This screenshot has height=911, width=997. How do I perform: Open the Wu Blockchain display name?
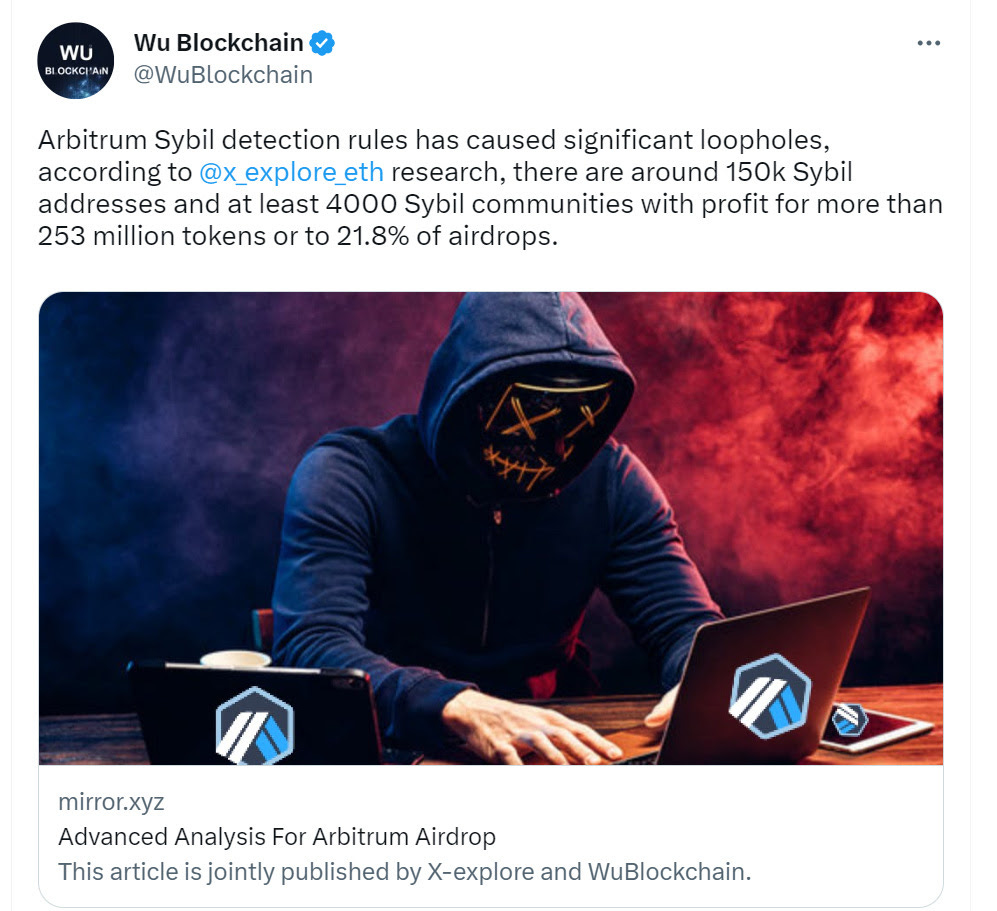[219, 43]
